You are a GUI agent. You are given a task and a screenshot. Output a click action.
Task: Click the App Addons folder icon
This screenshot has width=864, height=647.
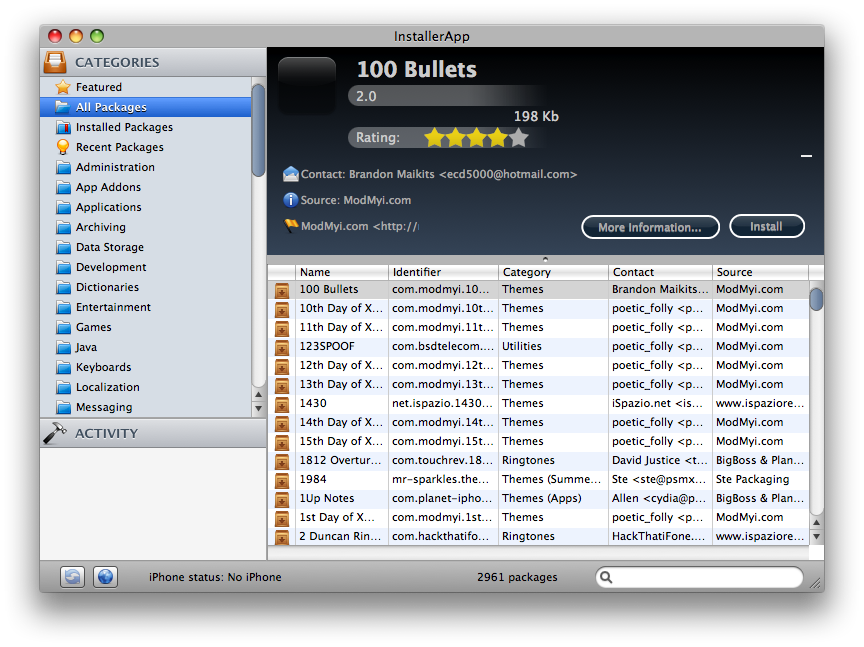pos(63,187)
